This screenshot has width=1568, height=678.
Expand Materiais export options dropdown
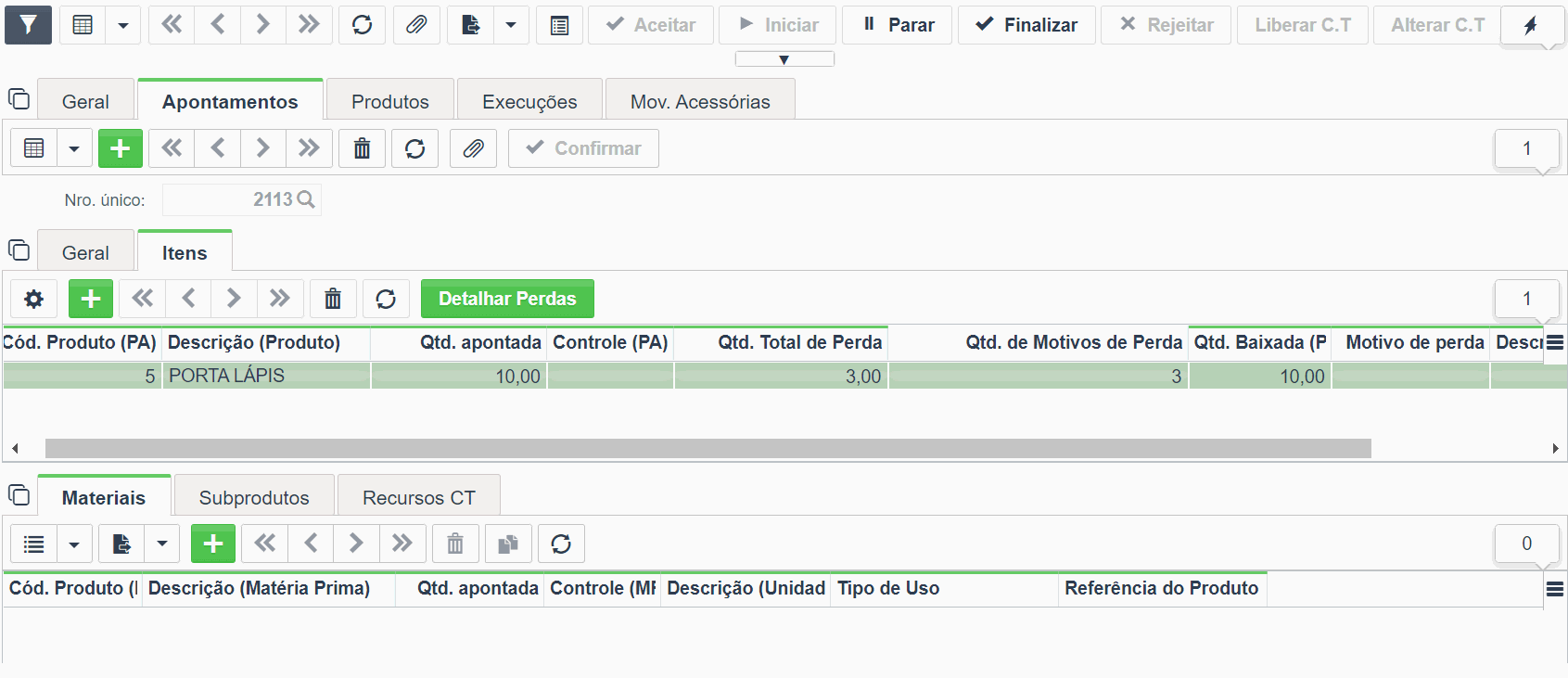(x=162, y=544)
